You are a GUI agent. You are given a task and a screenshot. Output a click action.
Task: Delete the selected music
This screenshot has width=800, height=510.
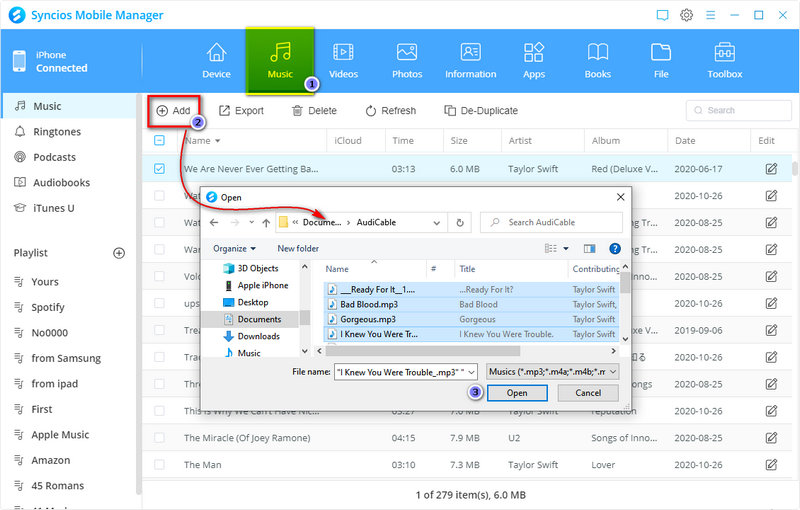[314, 111]
